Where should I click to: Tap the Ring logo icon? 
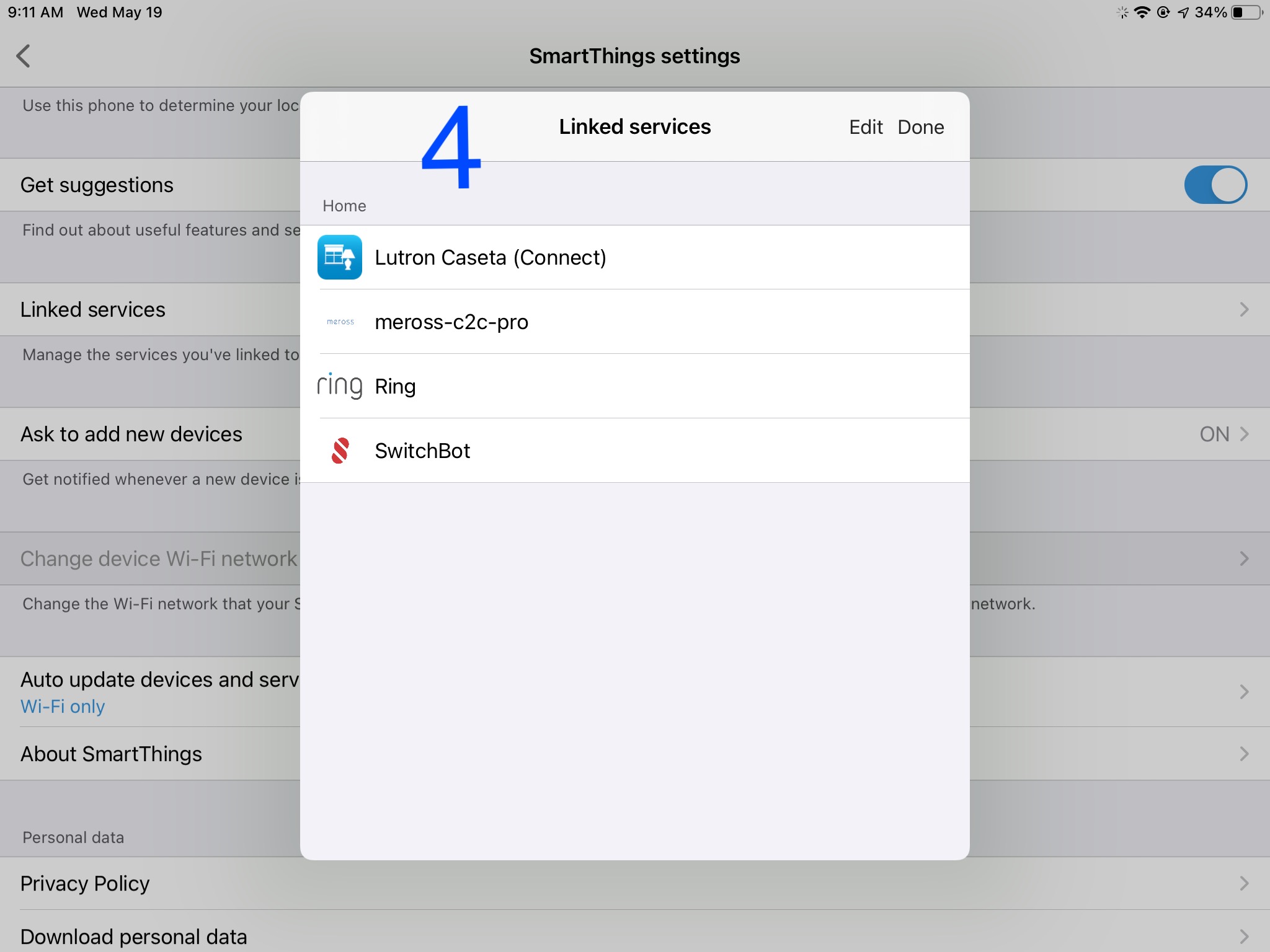340,386
